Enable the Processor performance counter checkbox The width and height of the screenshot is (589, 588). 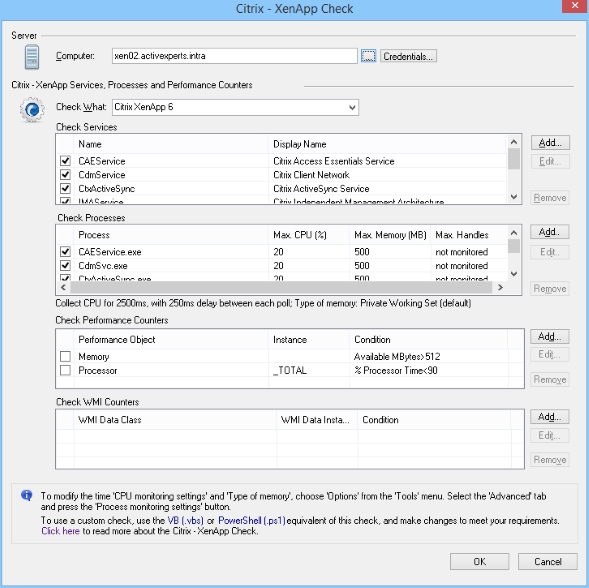click(x=65, y=370)
